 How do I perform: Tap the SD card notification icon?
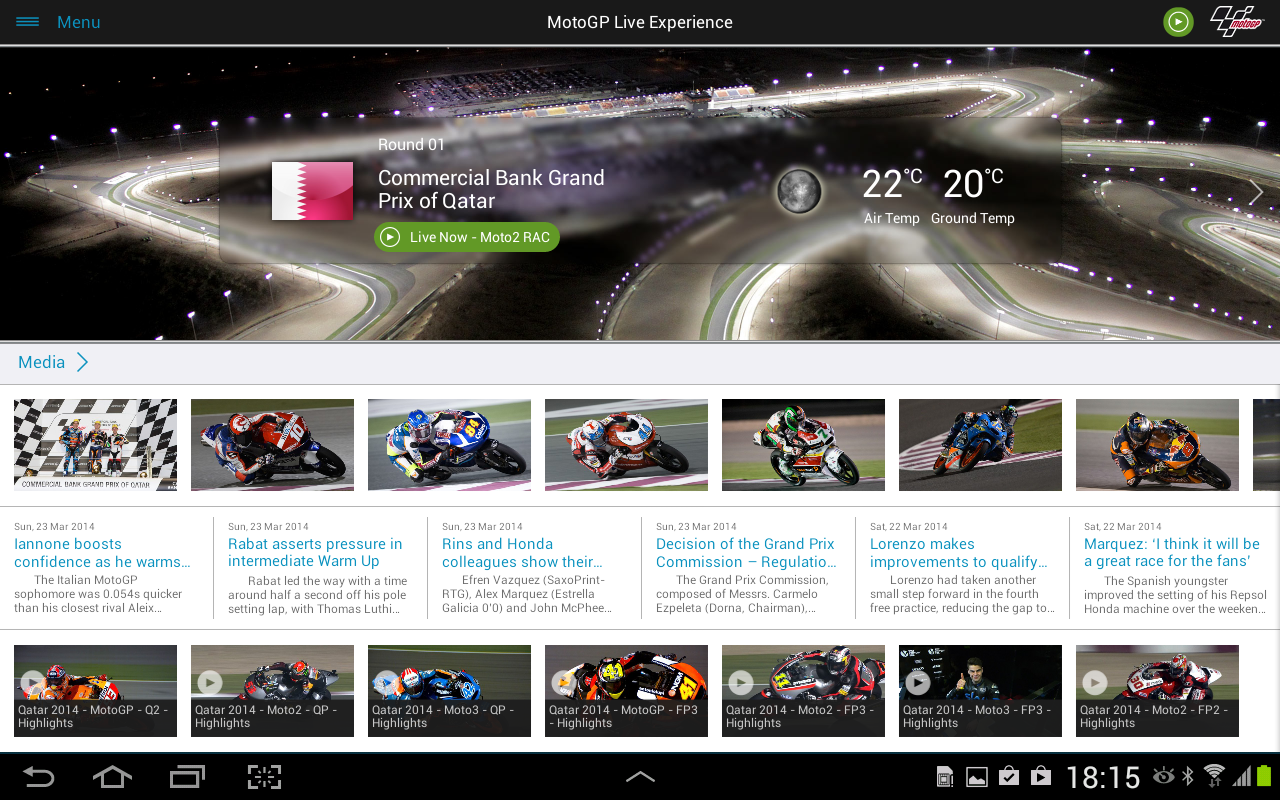point(945,777)
